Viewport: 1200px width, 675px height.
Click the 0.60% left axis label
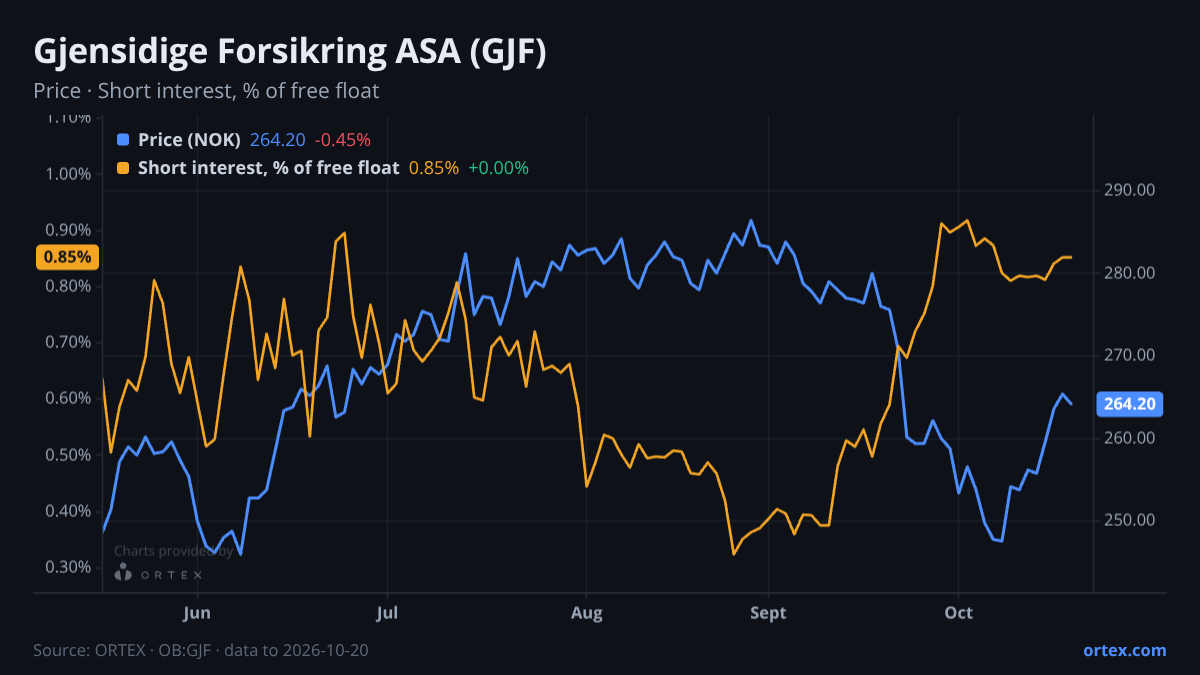coord(69,398)
